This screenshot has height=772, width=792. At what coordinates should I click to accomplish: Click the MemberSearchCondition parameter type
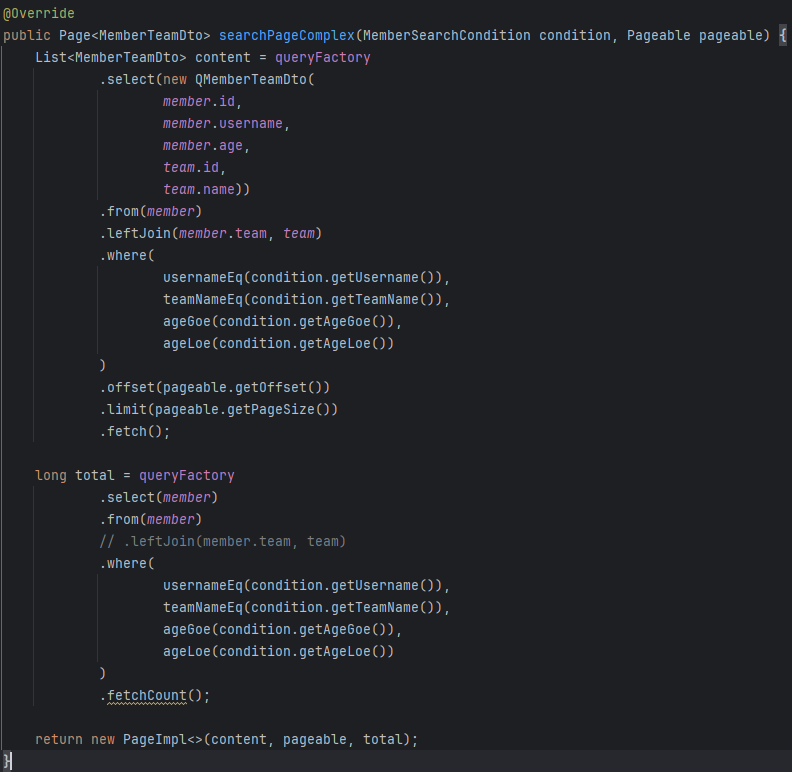[x=447, y=35]
